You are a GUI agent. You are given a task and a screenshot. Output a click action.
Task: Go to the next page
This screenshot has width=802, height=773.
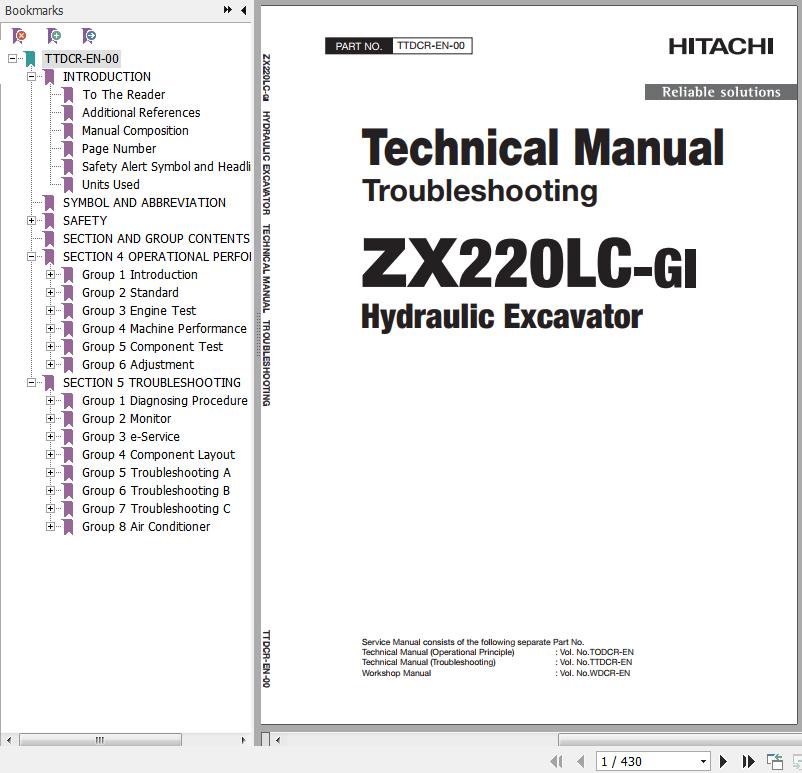point(723,761)
